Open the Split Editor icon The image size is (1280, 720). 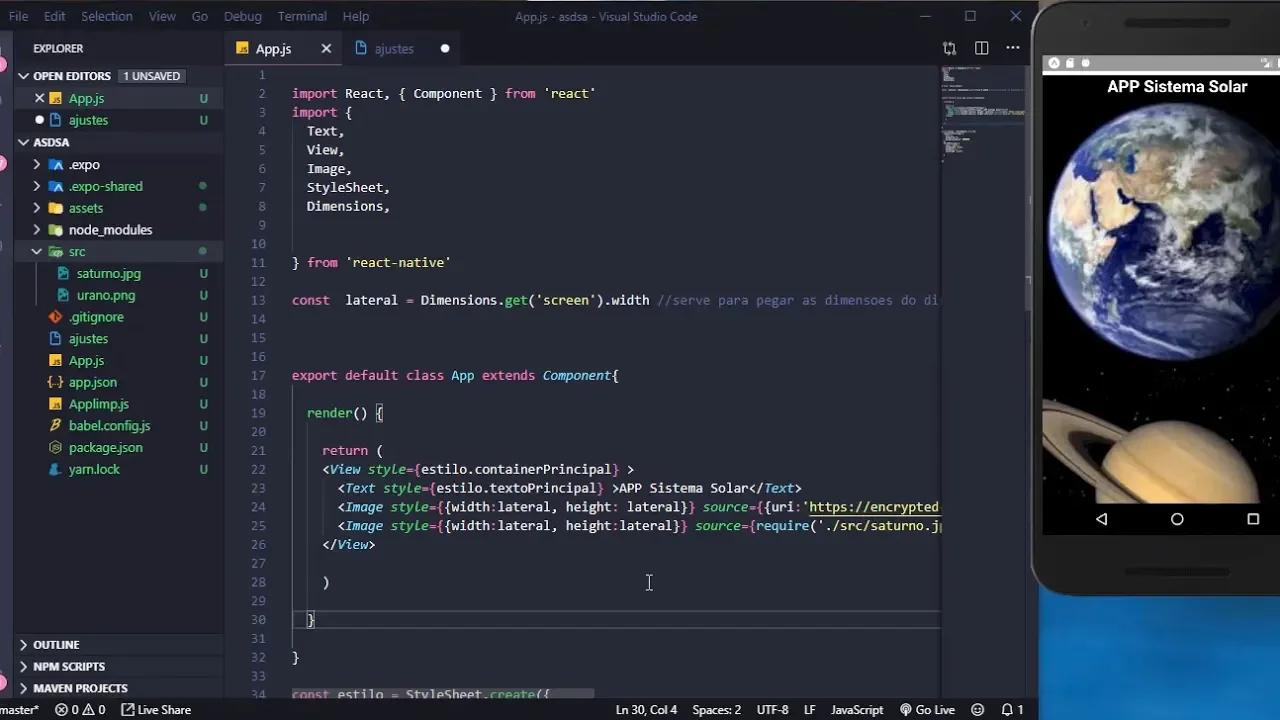(x=981, y=47)
